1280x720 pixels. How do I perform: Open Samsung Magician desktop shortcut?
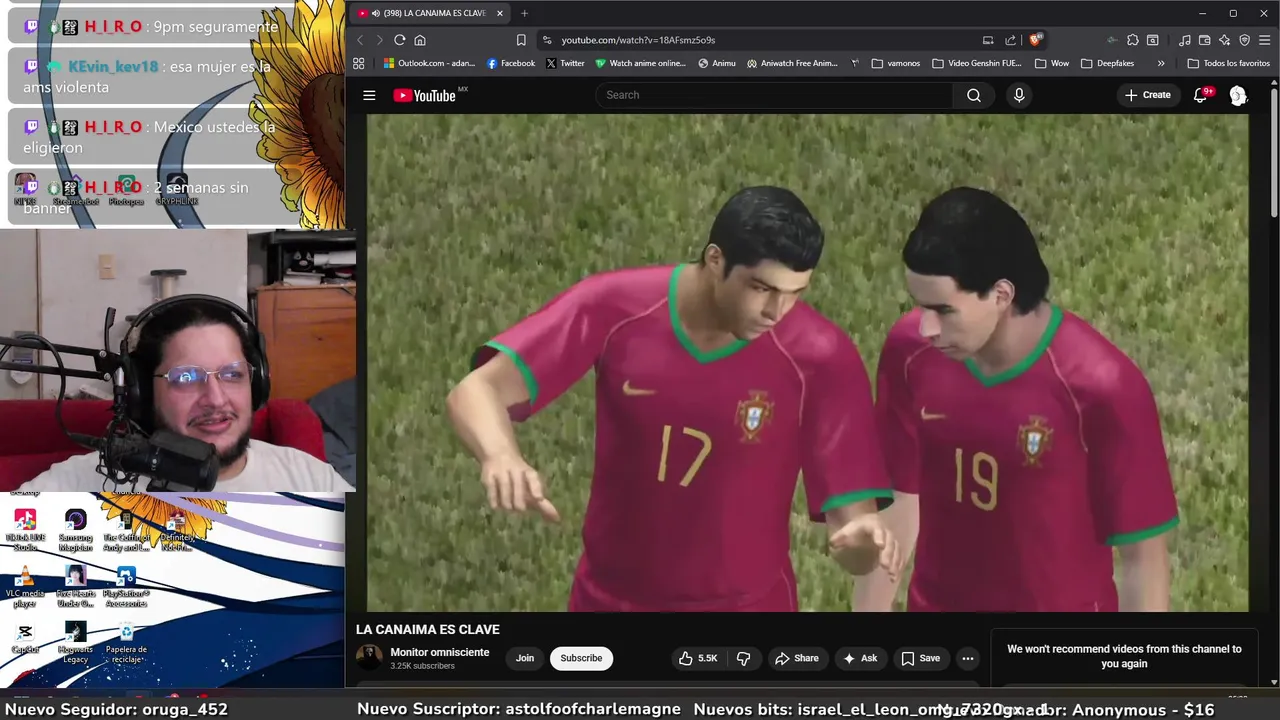point(75,530)
